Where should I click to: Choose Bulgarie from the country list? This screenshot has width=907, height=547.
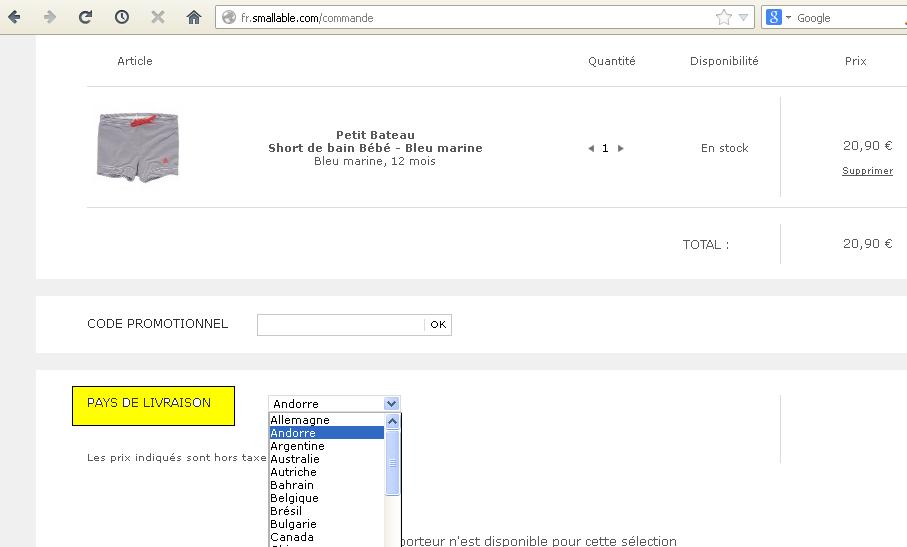click(x=326, y=524)
